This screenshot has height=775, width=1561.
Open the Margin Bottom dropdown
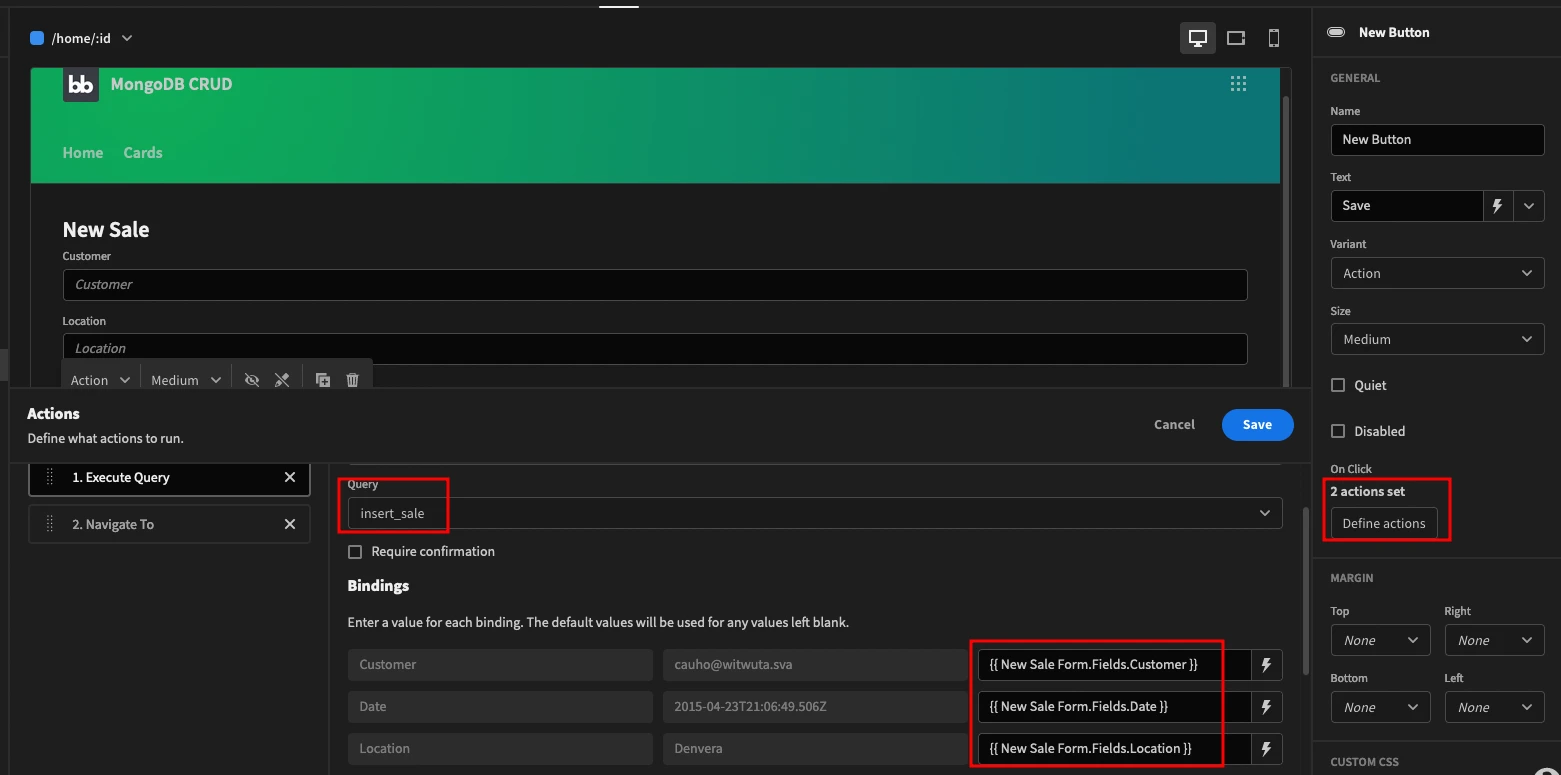click(1381, 707)
